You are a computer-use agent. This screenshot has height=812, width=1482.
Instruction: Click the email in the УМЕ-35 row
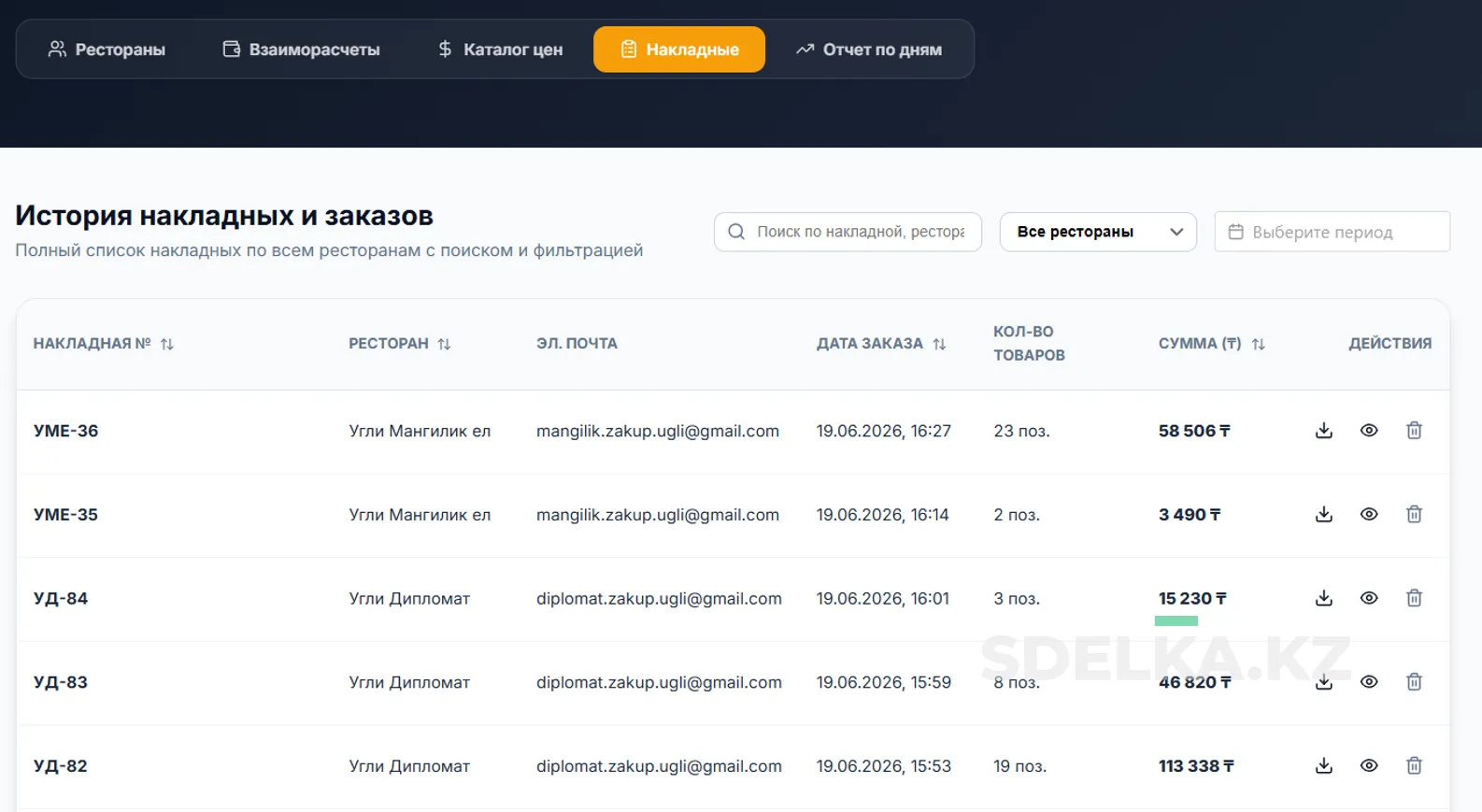coord(658,515)
